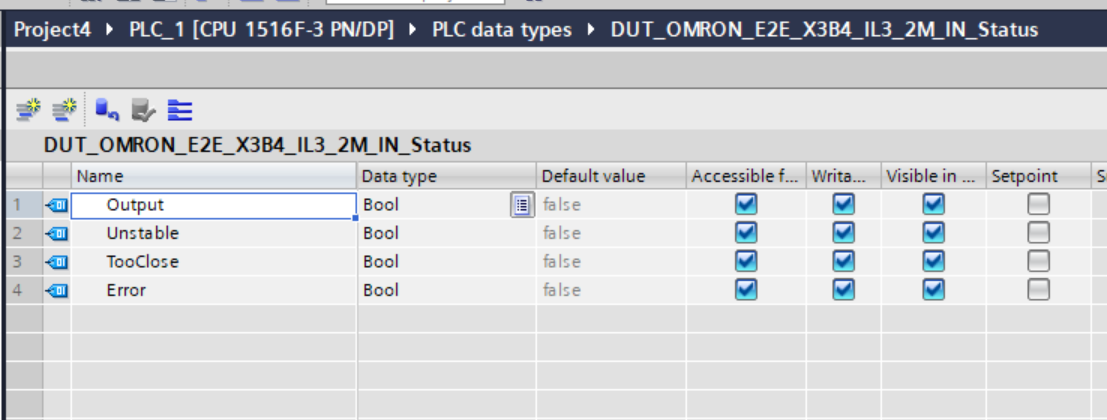This screenshot has height=420, width=1107.
Task: Click Project4 in the breadcrumb
Action: pos(53,30)
